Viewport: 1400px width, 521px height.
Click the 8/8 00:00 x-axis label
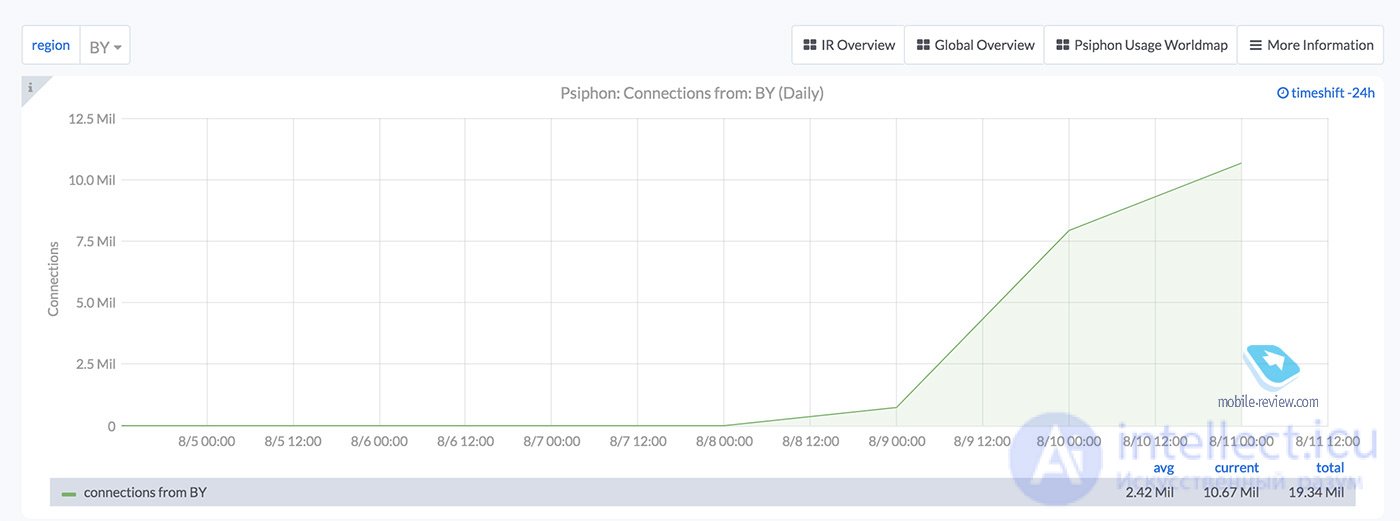click(724, 441)
